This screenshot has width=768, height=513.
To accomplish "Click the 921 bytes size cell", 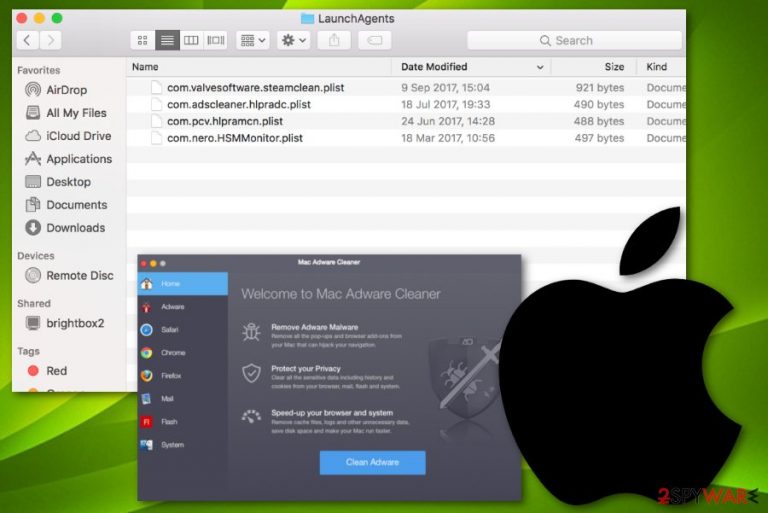I will (x=600, y=88).
